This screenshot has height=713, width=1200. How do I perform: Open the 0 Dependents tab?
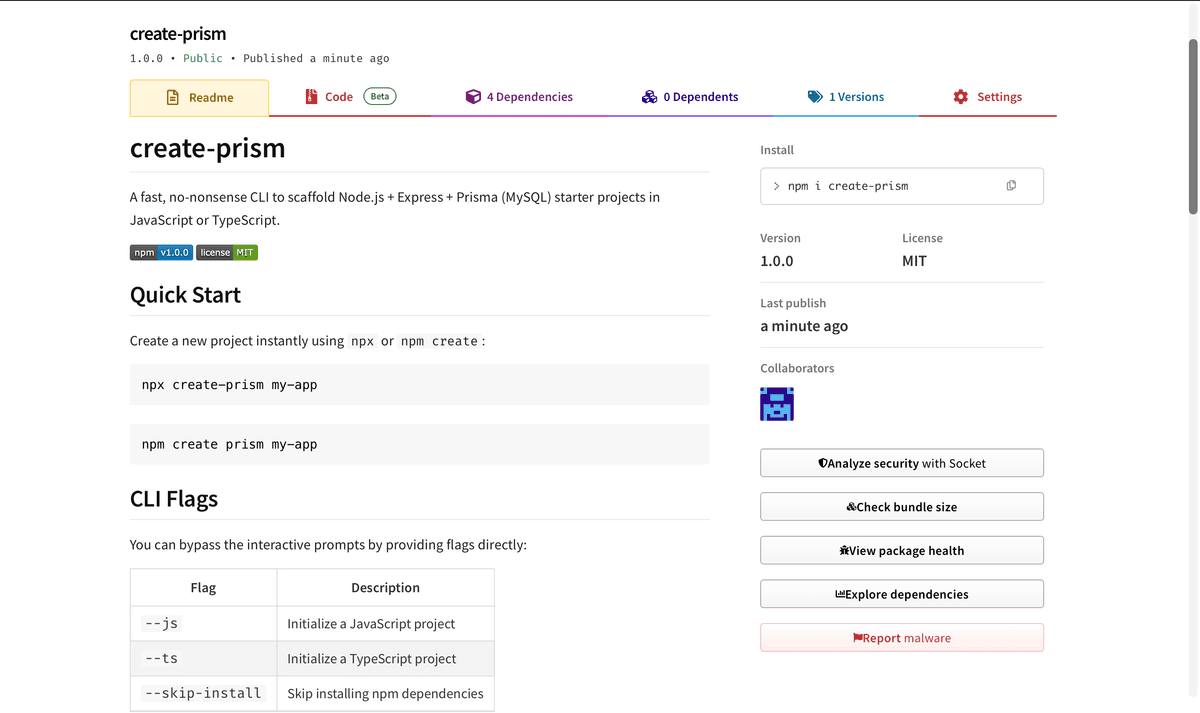tap(690, 97)
